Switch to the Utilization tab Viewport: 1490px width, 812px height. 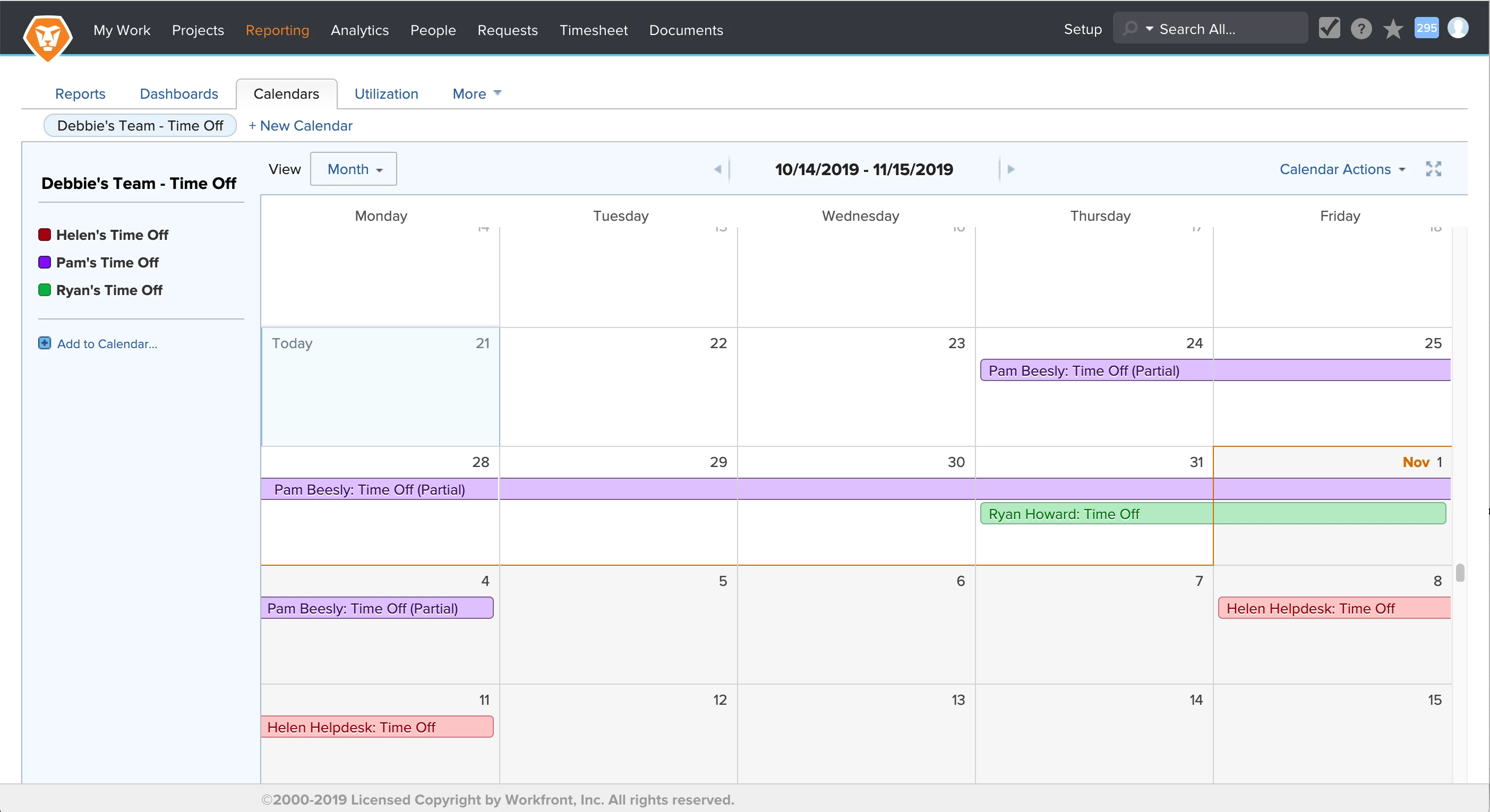tap(386, 93)
